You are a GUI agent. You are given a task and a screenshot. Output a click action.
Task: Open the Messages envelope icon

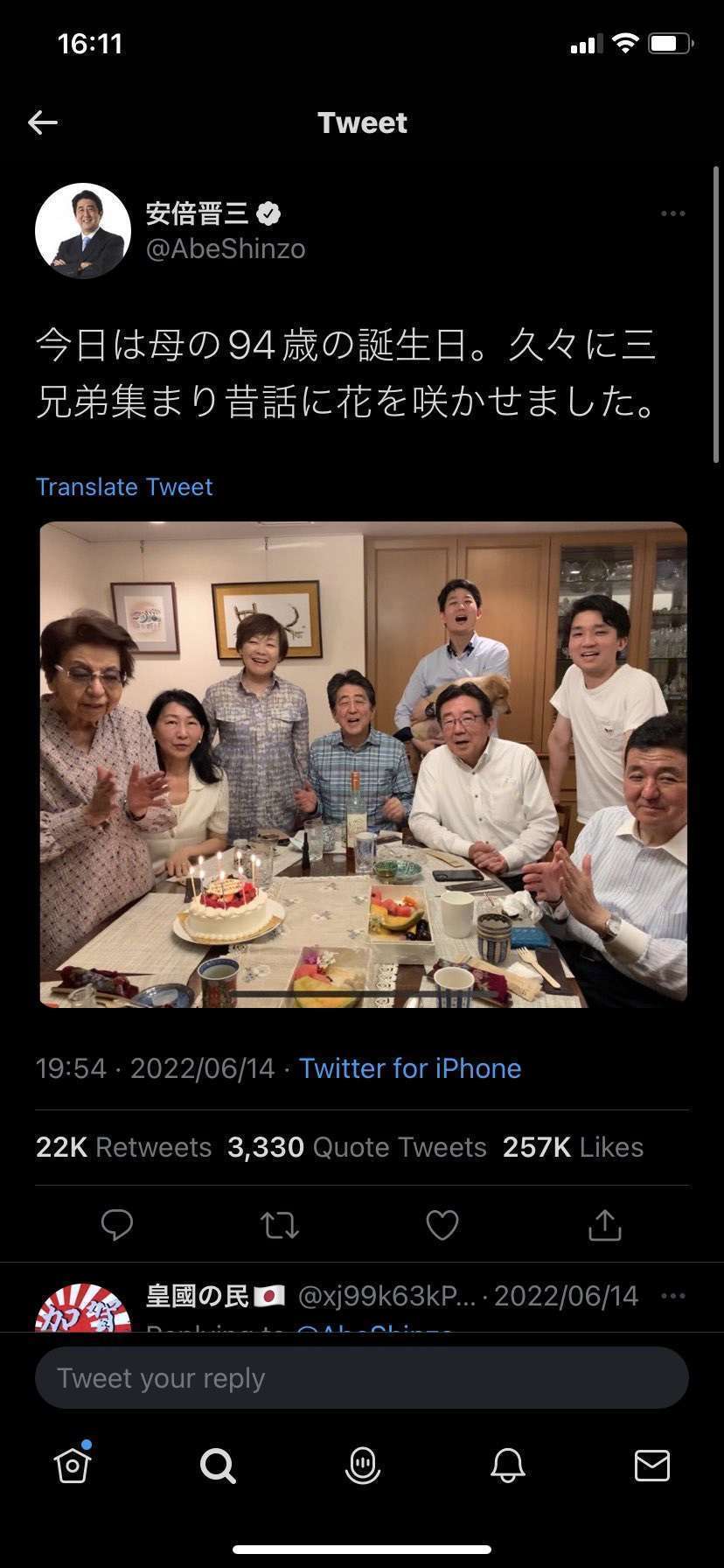pos(652,1465)
